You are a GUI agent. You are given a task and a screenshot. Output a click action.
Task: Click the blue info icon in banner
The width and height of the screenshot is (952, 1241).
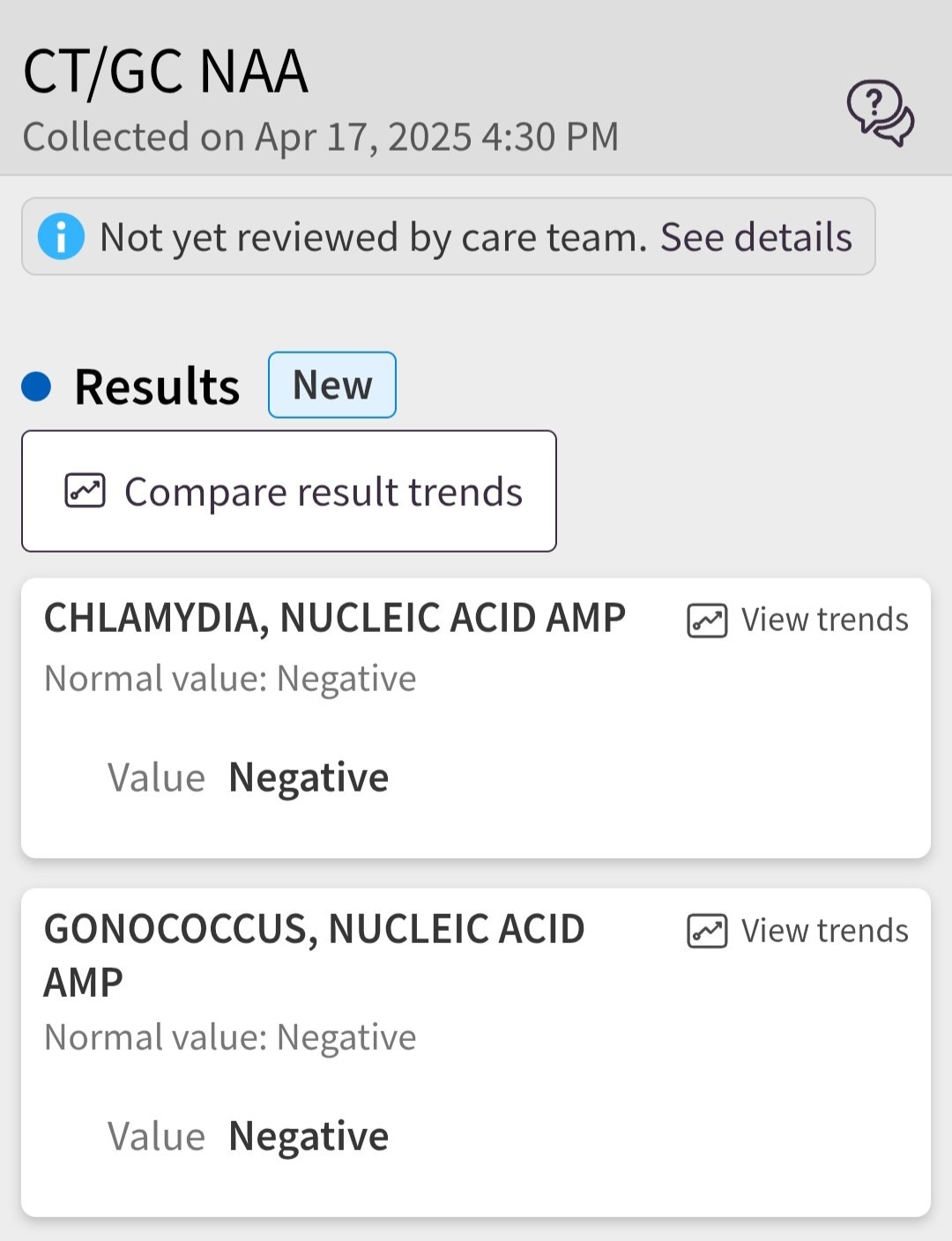click(61, 237)
